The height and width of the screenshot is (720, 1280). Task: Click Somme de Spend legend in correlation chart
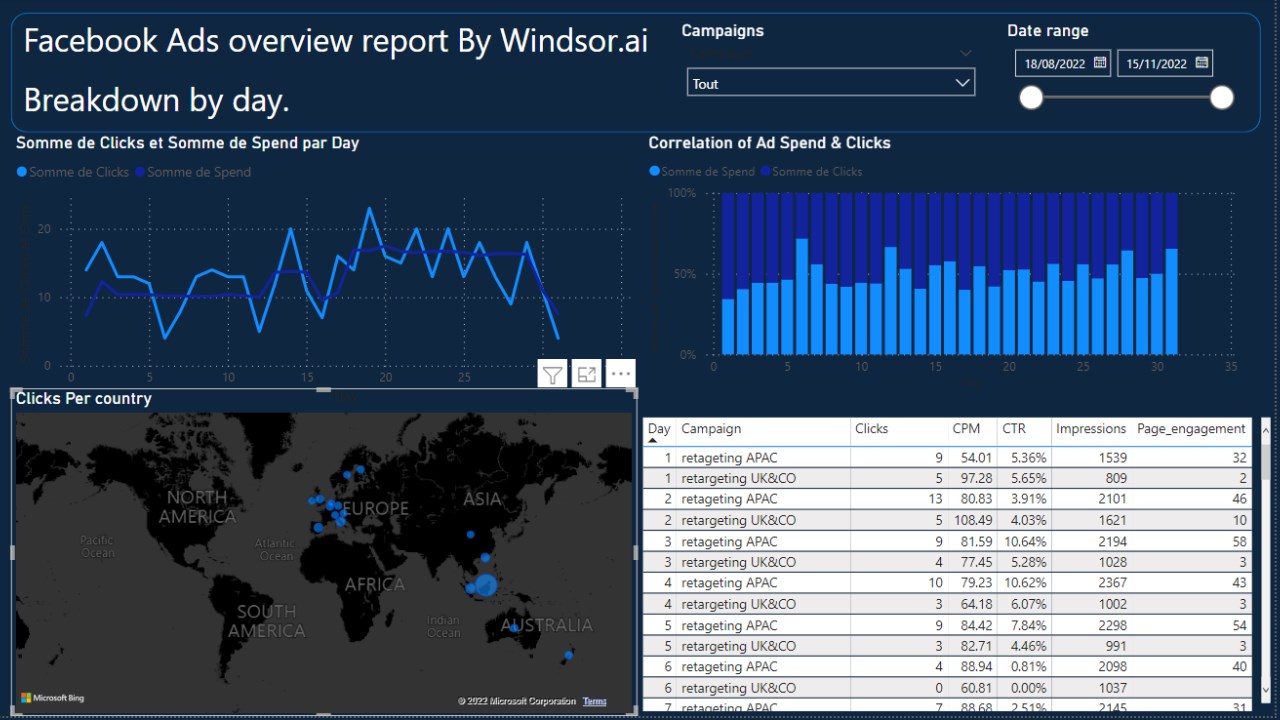pos(702,171)
